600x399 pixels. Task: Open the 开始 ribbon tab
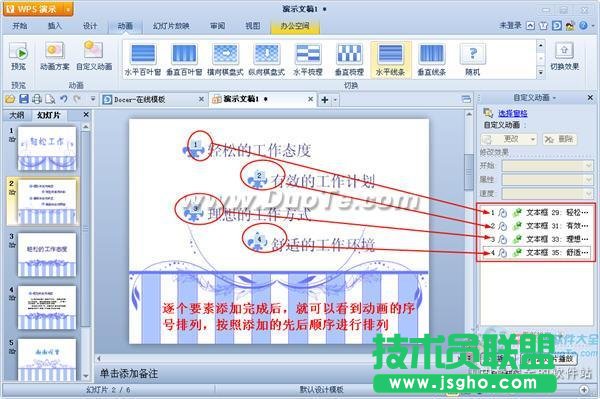tap(20, 26)
